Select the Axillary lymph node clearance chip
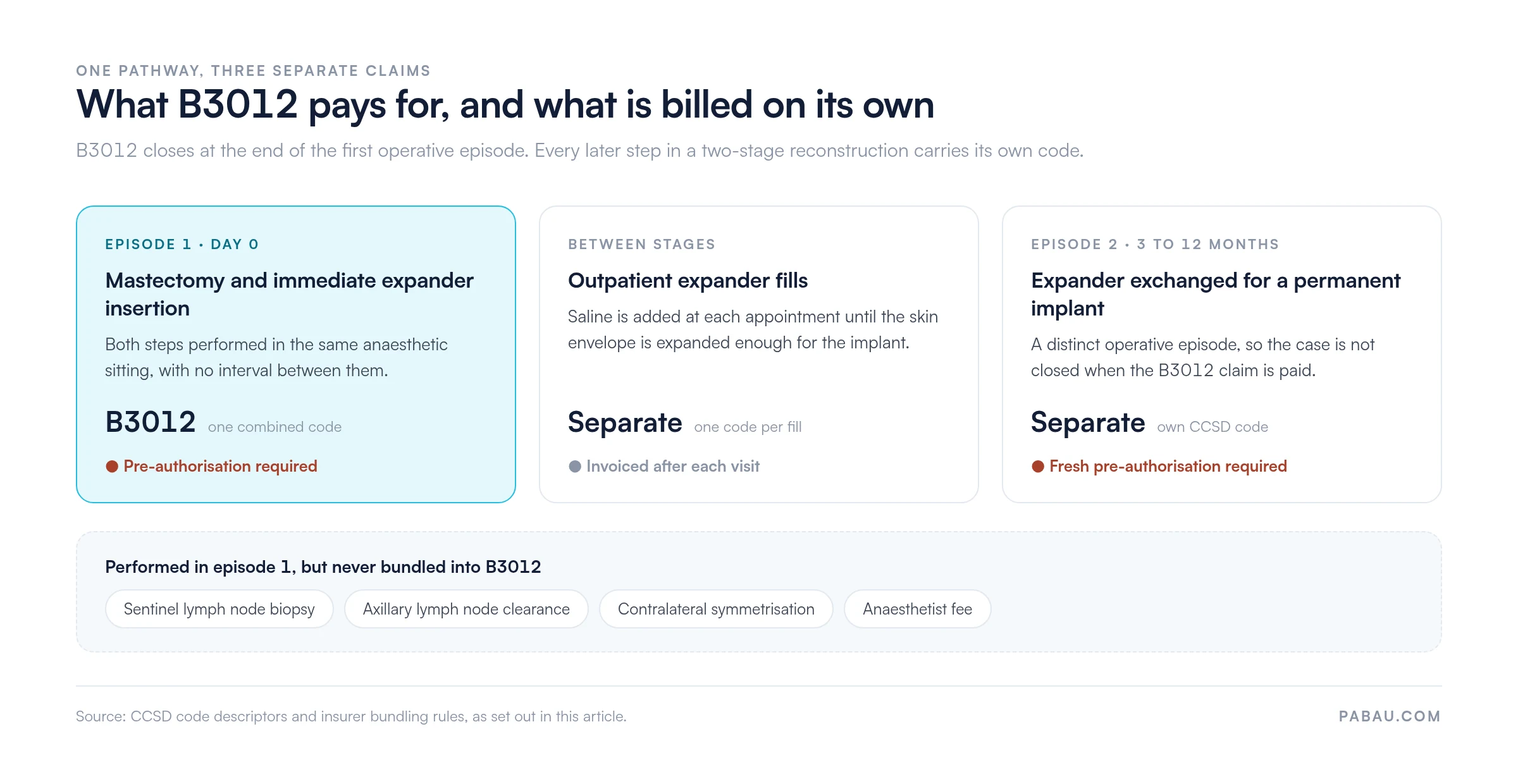The width and height of the screenshot is (1518, 784). pos(466,609)
